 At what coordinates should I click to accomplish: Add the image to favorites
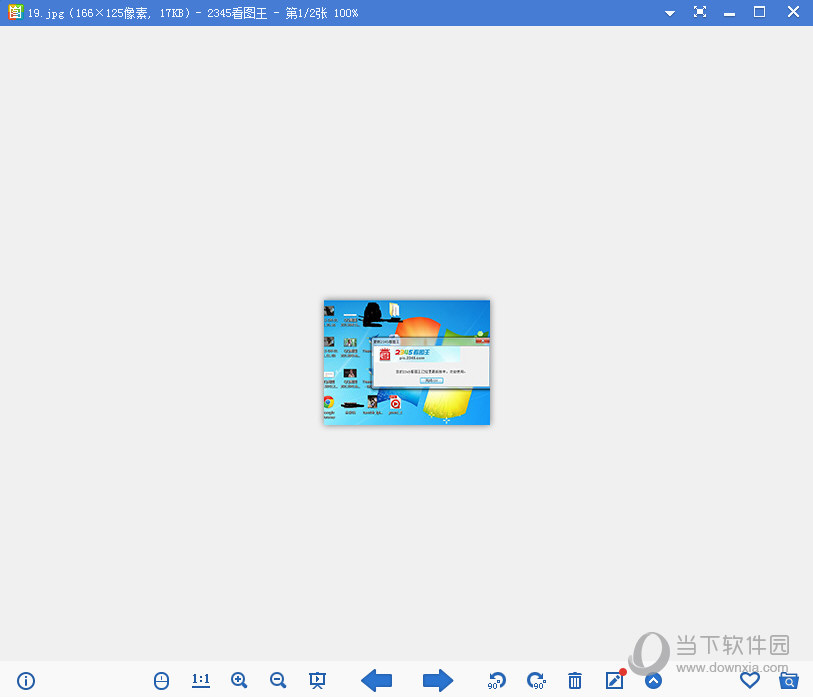tap(749, 680)
